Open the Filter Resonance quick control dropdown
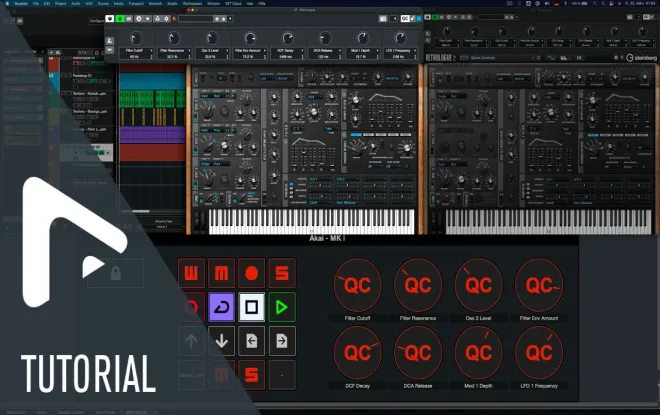This screenshot has width=660, height=415. pos(189,51)
